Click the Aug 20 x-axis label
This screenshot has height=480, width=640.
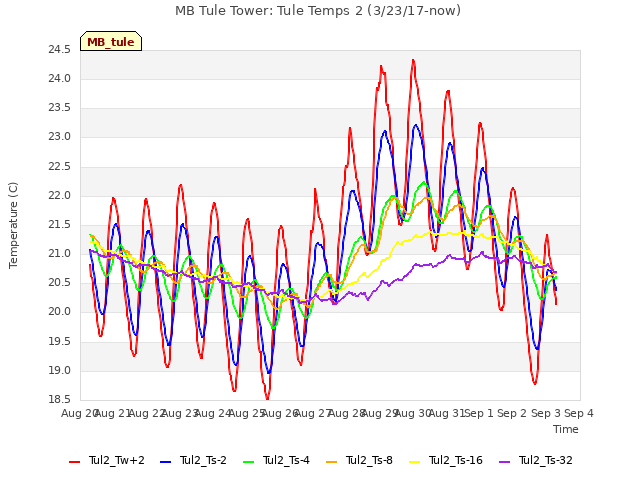click(x=79, y=413)
